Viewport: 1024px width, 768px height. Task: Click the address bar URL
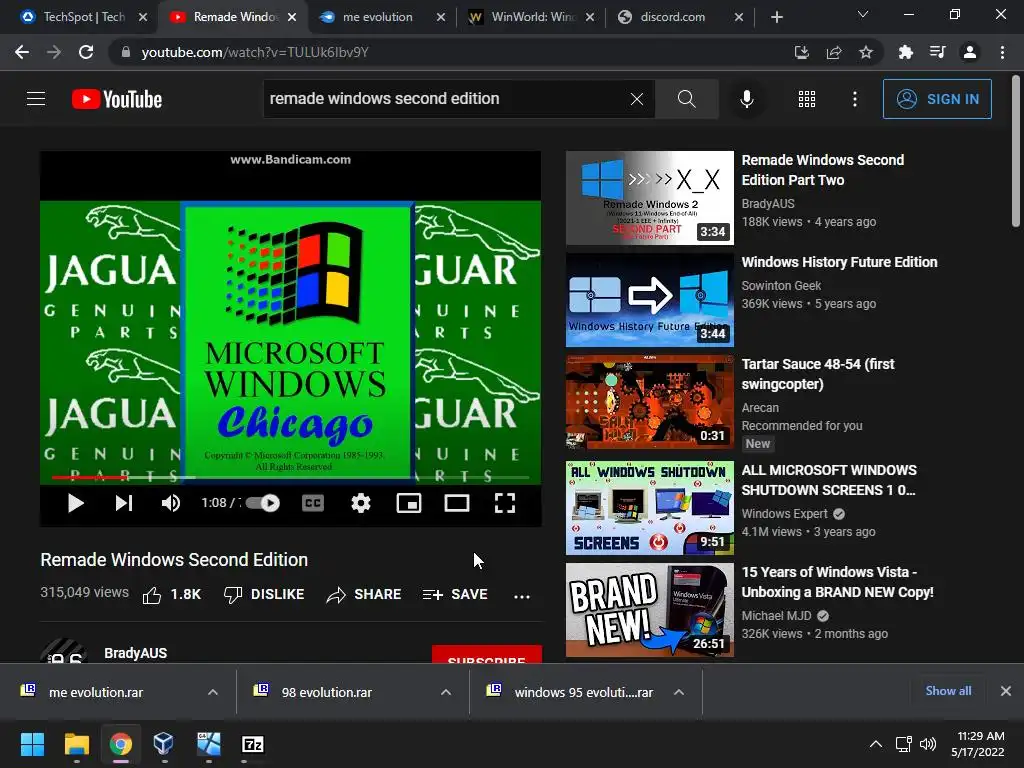coord(255,52)
